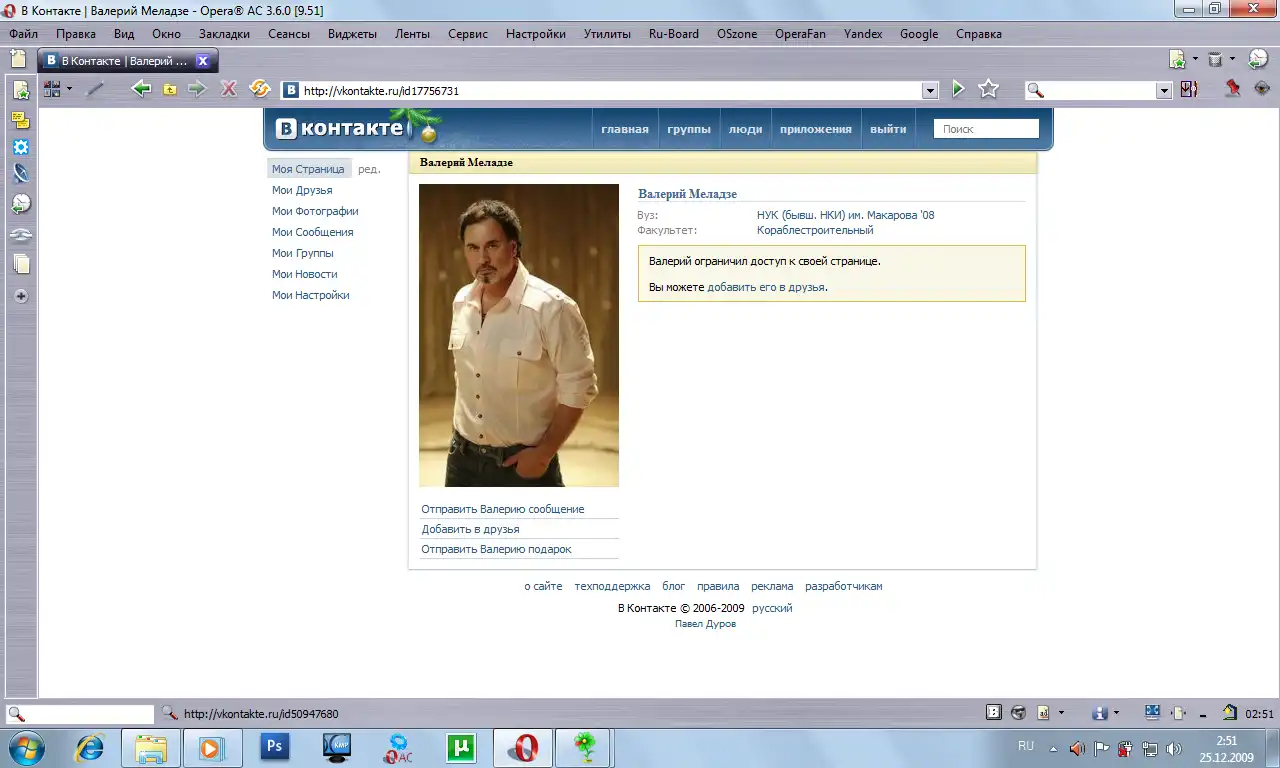Open Мои Сообщения in left menu
The height and width of the screenshot is (768, 1280).
coord(312,232)
